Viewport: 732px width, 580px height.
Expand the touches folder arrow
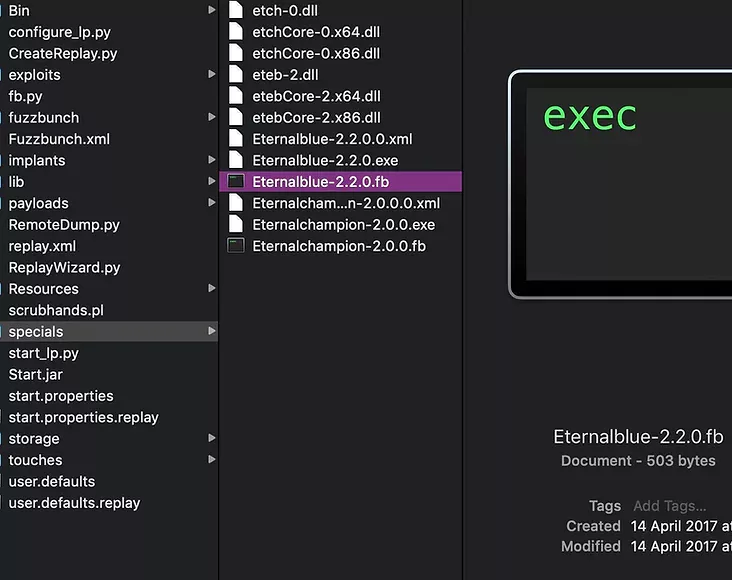tap(211, 460)
